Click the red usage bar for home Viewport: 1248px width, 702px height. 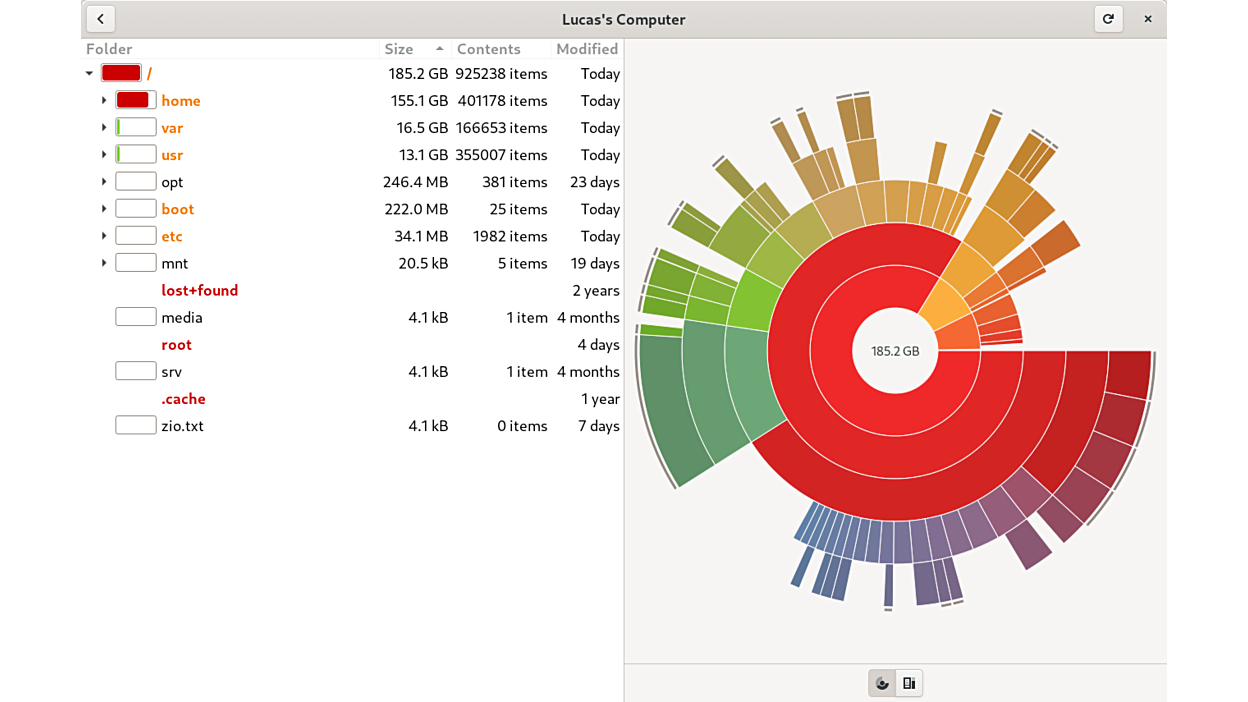coord(135,100)
